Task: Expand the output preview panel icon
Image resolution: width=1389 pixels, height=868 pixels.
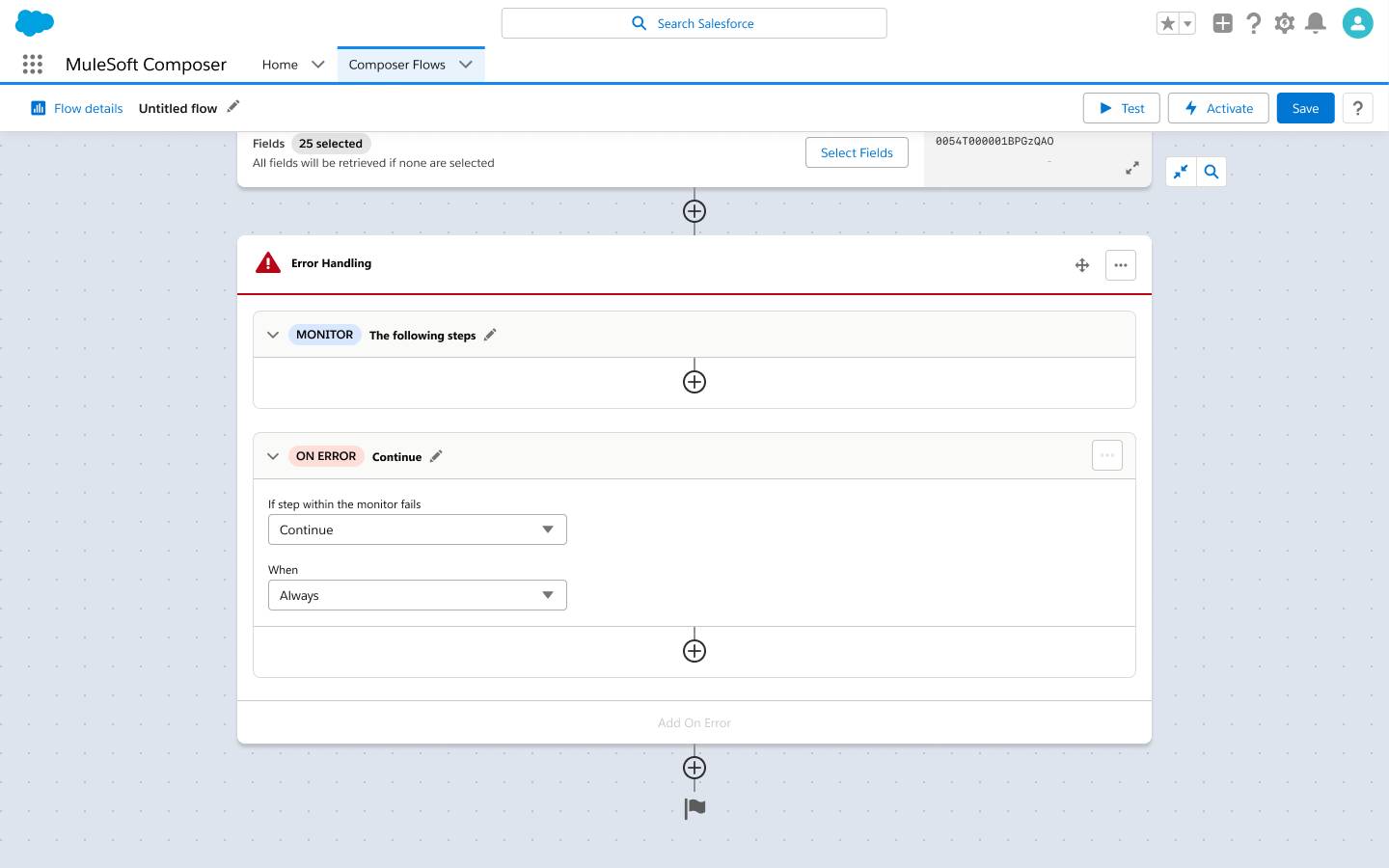Action: pyautogui.click(x=1132, y=169)
